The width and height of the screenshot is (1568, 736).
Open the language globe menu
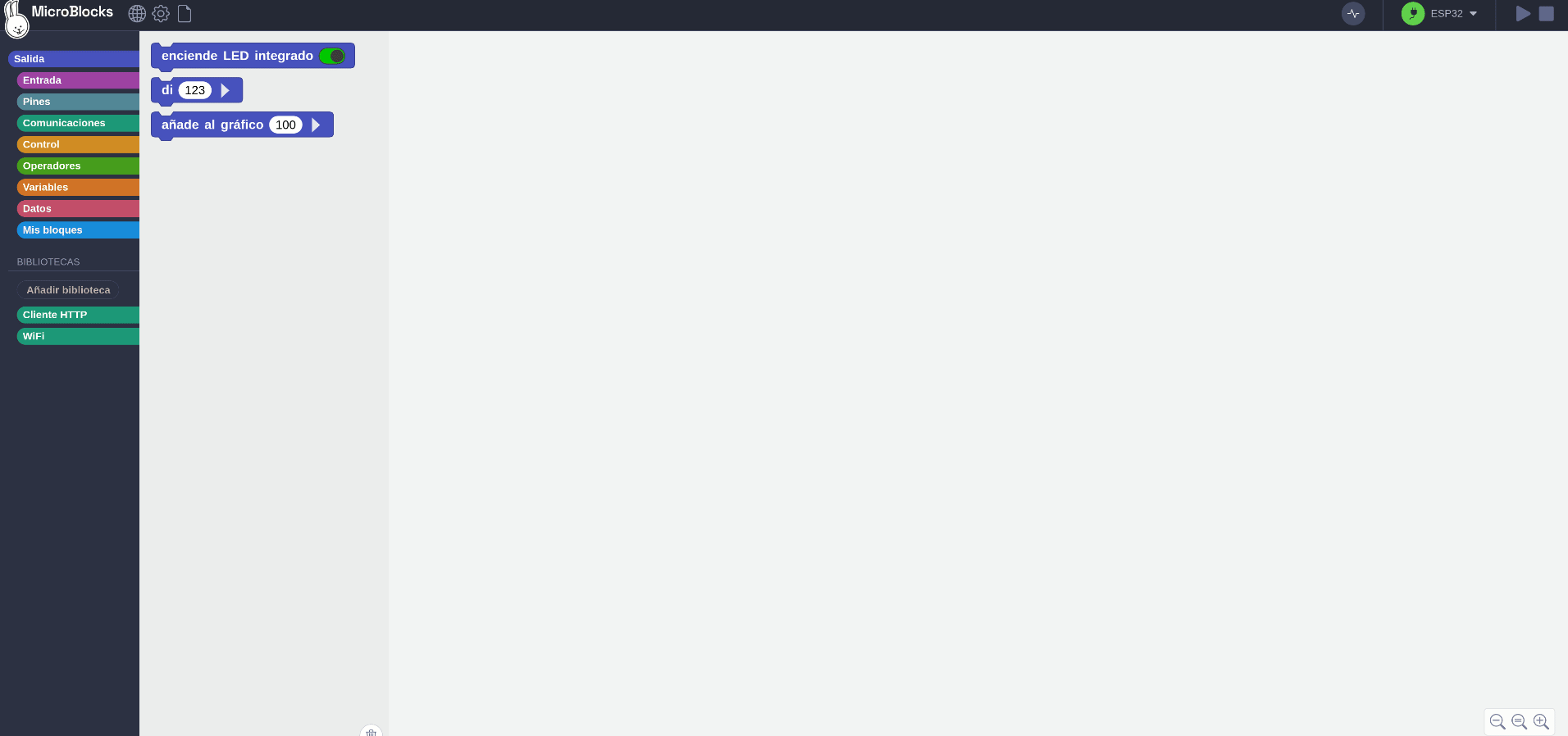click(137, 14)
